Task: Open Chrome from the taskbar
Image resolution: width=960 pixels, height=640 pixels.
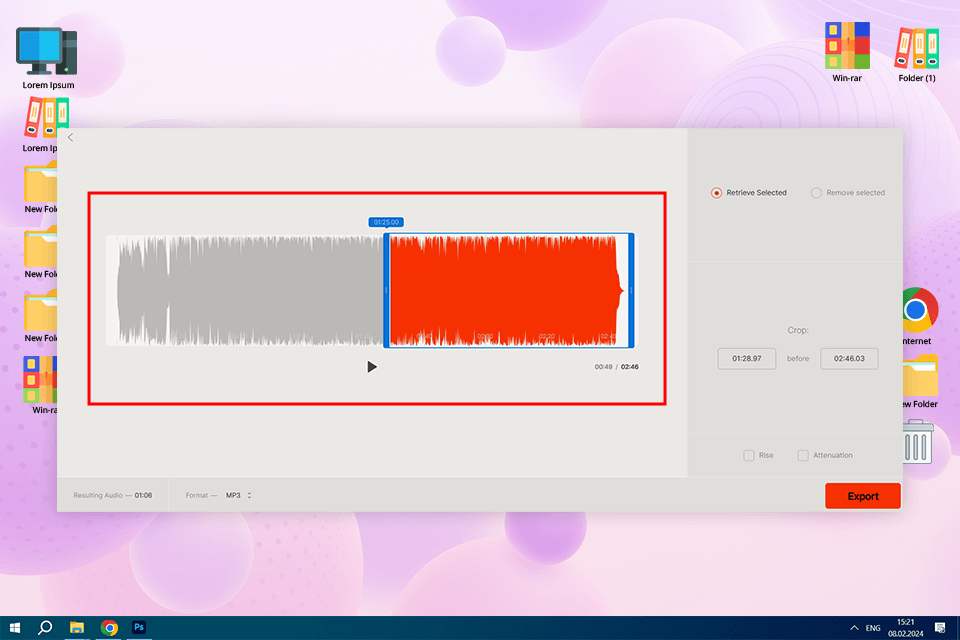Action: 109,628
